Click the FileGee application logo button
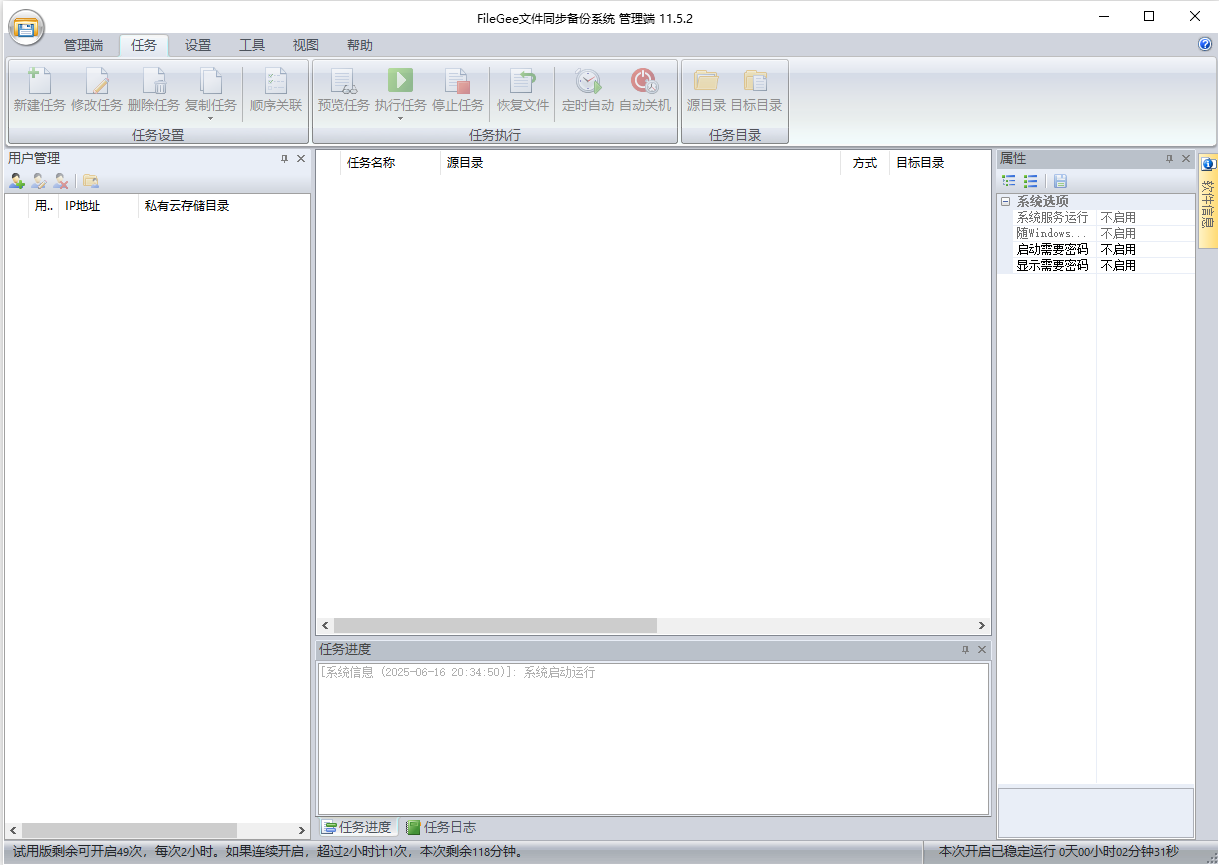1219x865 pixels. point(27,28)
